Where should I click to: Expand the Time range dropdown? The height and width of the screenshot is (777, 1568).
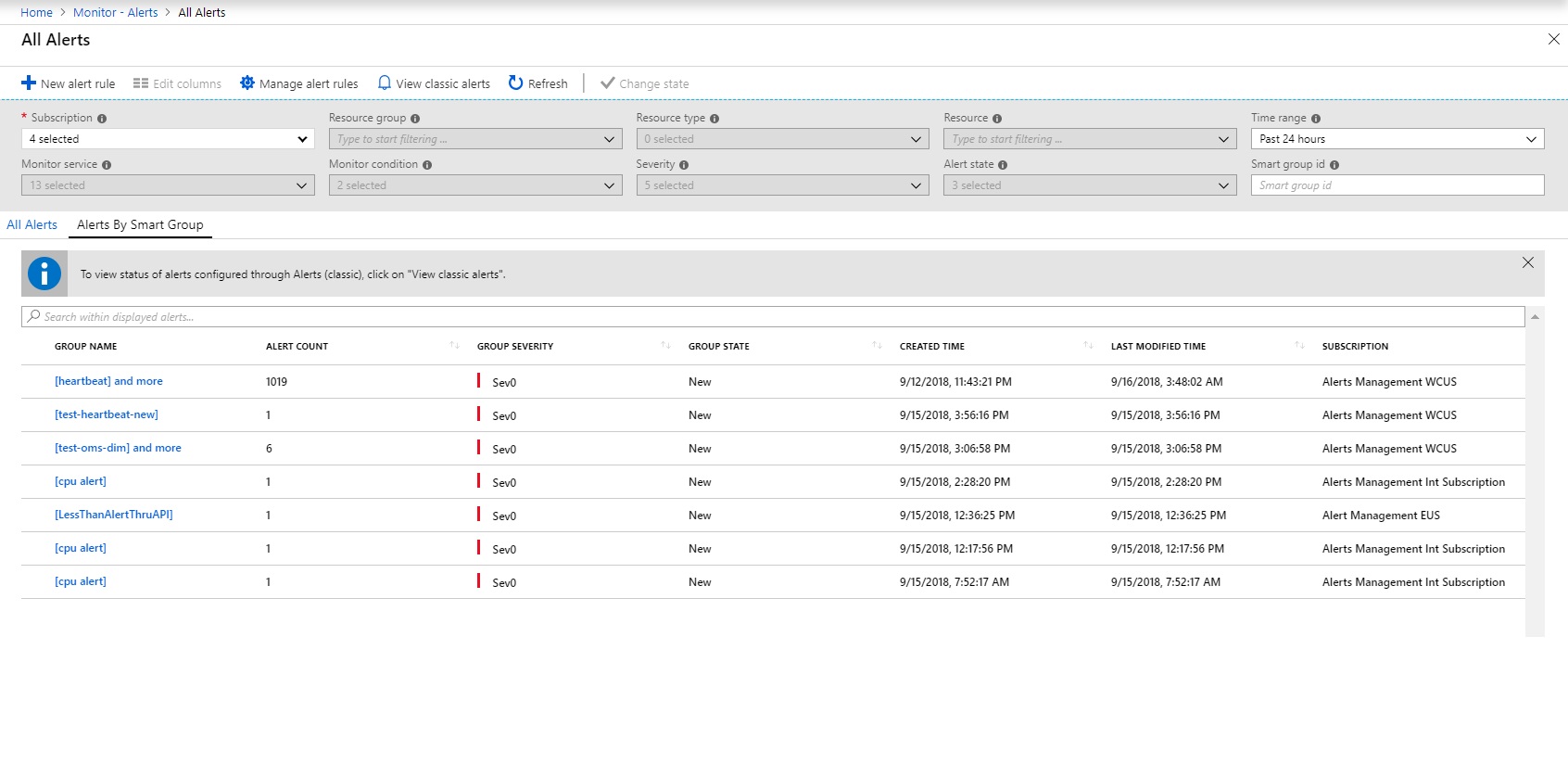(1397, 139)
